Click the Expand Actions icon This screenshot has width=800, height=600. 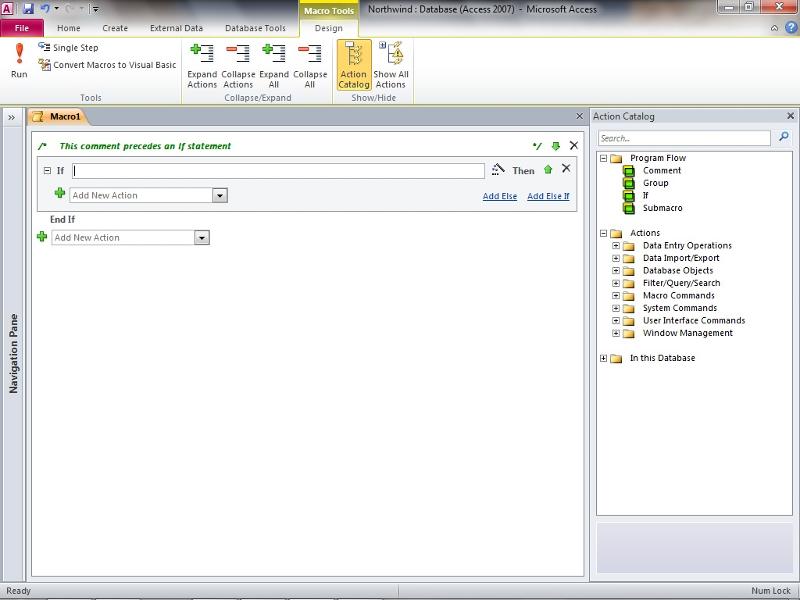click(202, 66)
